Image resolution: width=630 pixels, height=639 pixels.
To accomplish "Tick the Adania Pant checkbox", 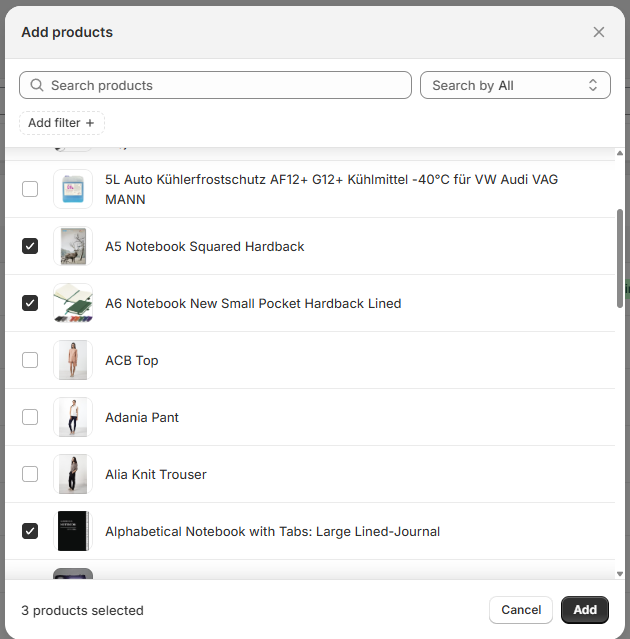I will (x=30, y=417).
